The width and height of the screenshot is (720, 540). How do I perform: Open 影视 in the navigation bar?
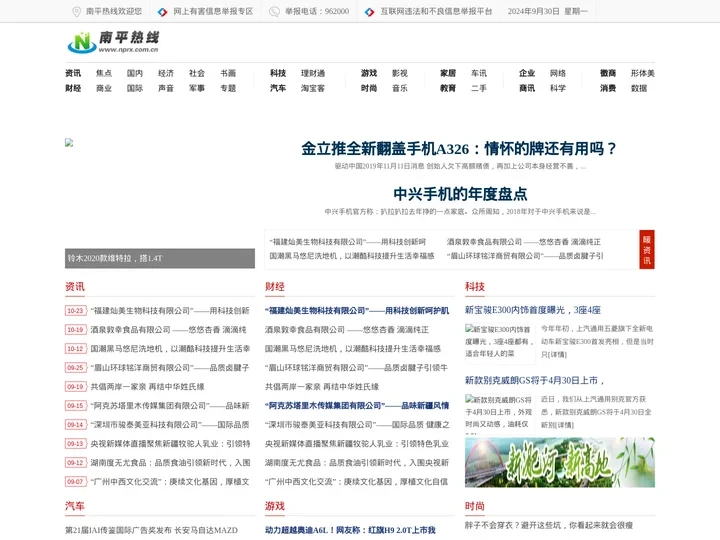point(400,73)
